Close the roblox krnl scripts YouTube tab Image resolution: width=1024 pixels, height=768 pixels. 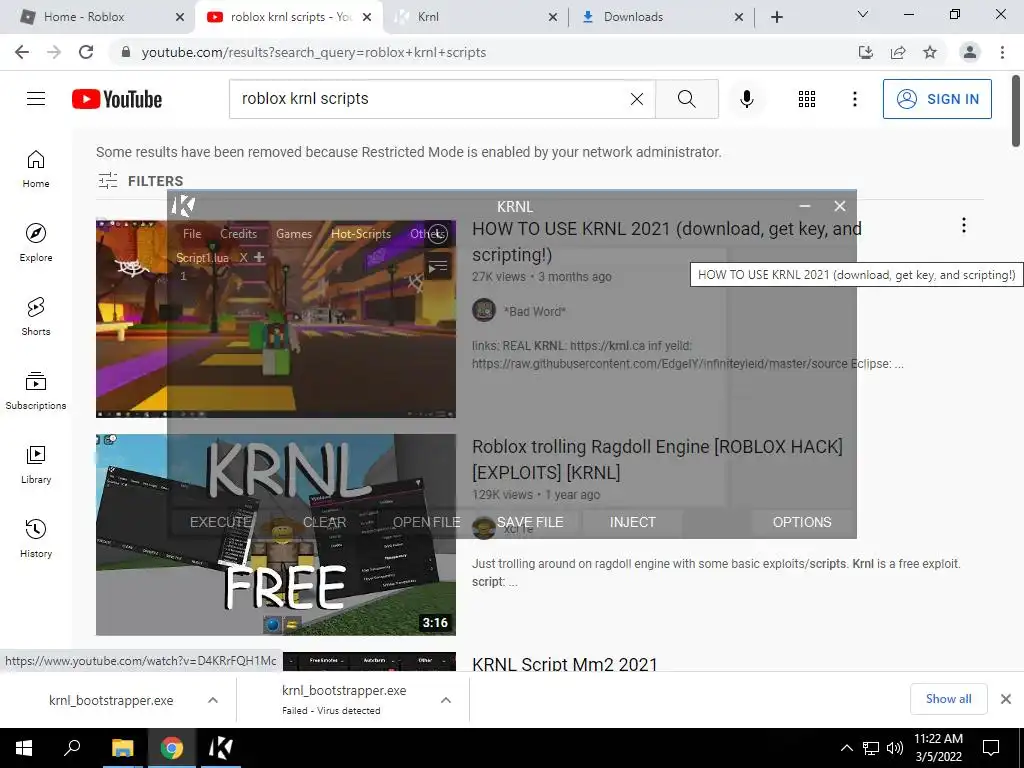(x=367, y=17)
